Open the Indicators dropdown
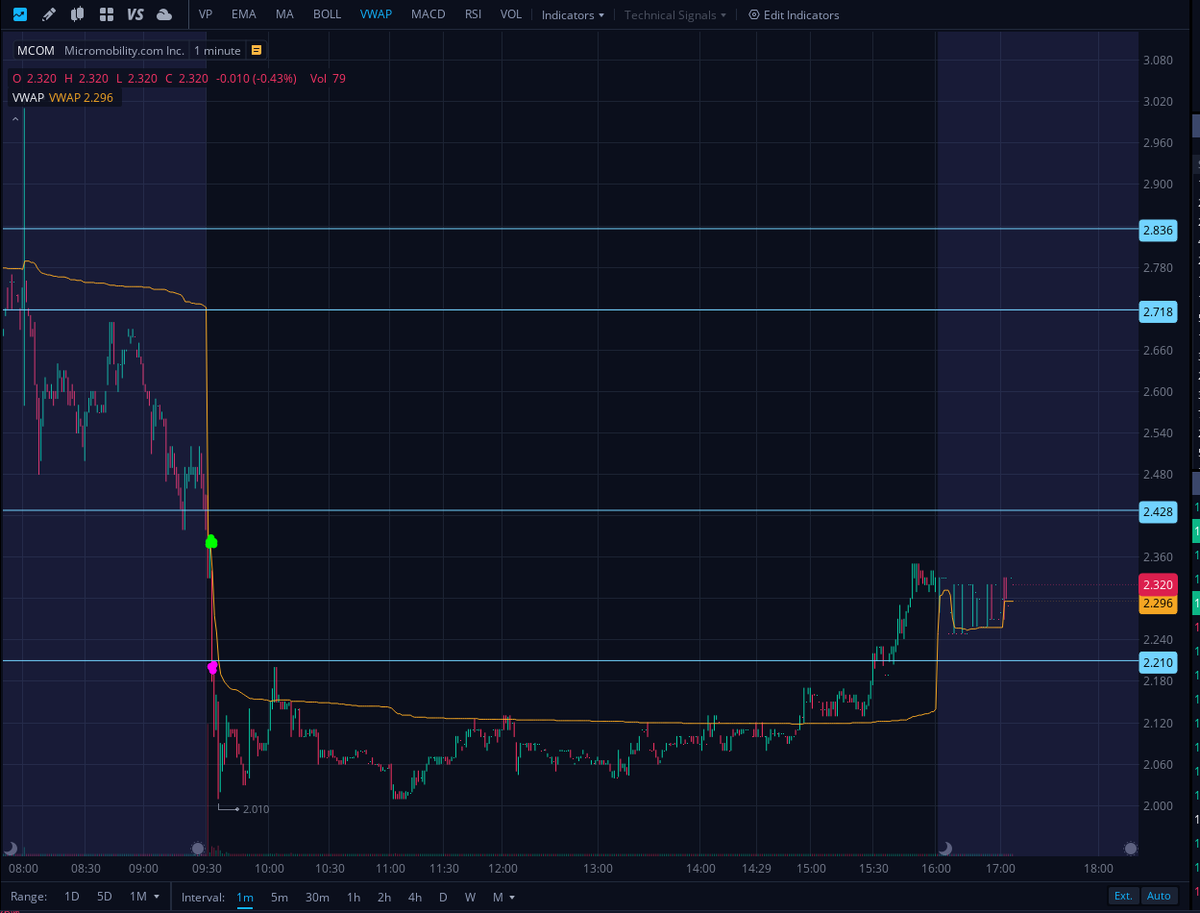Screen dimensions: 1200x913 573,15
